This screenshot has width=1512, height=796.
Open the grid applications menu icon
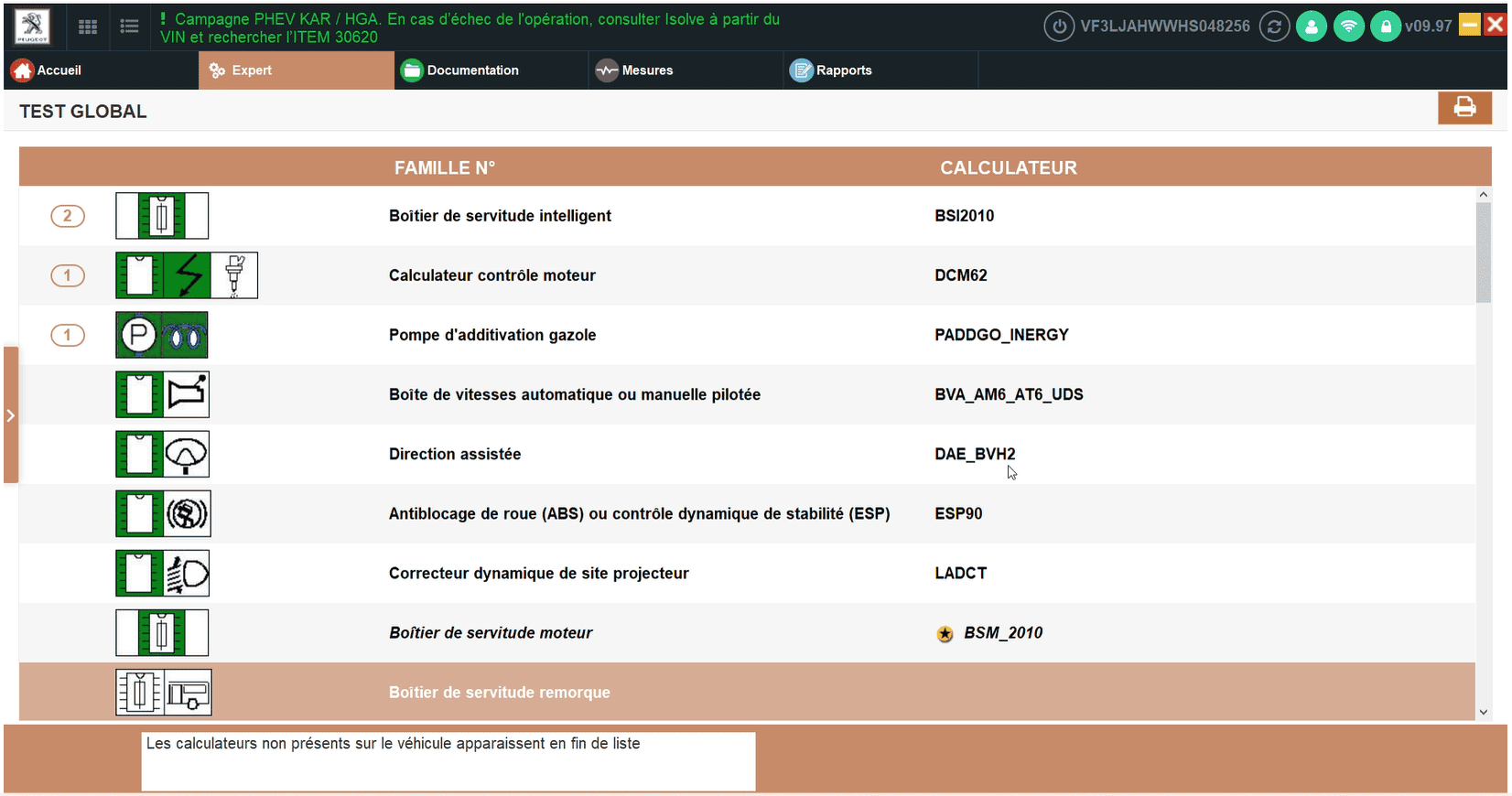pyautogui.click(x=88, y=27)
